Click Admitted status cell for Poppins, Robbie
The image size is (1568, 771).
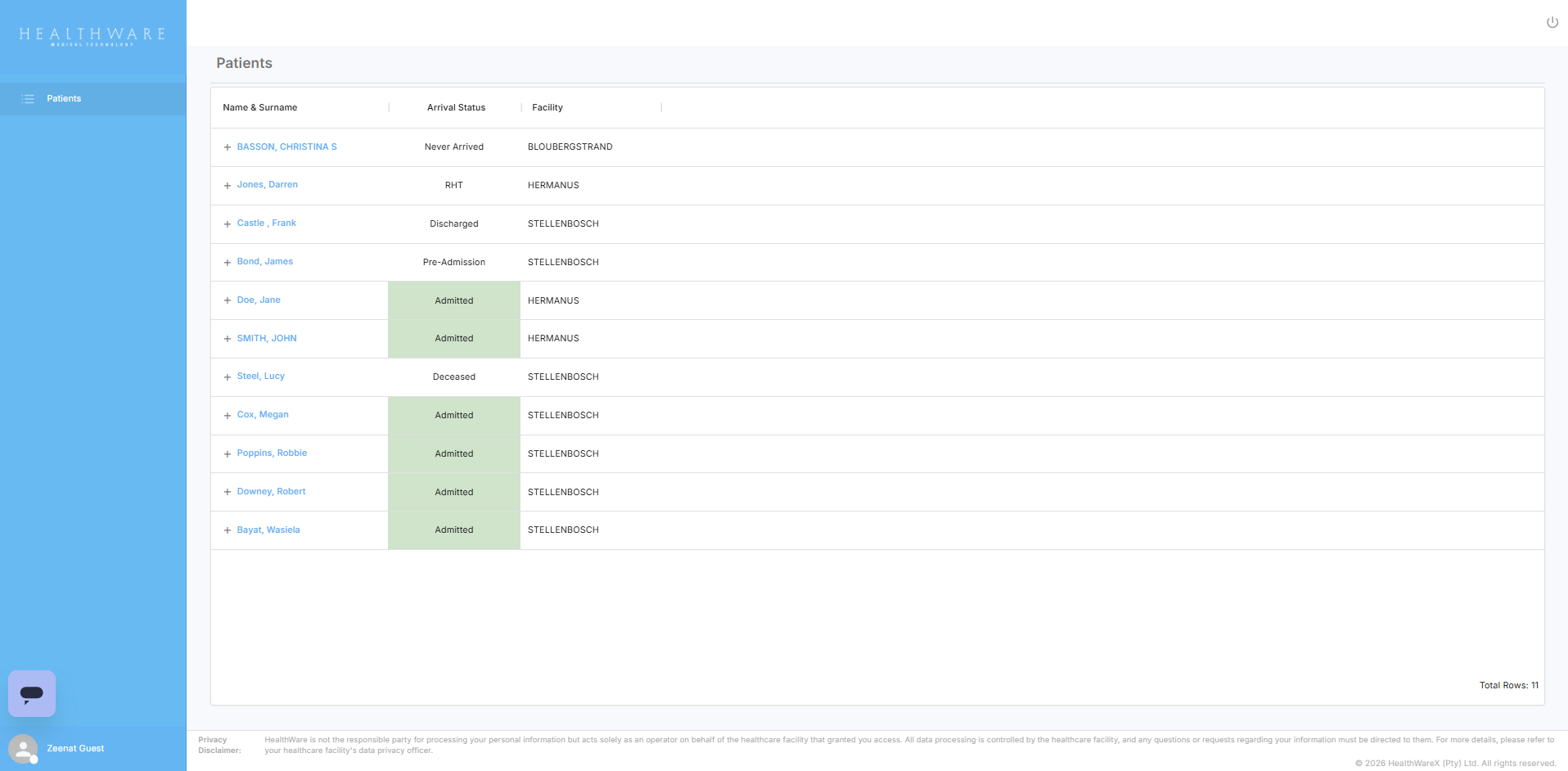pos(454,454)
